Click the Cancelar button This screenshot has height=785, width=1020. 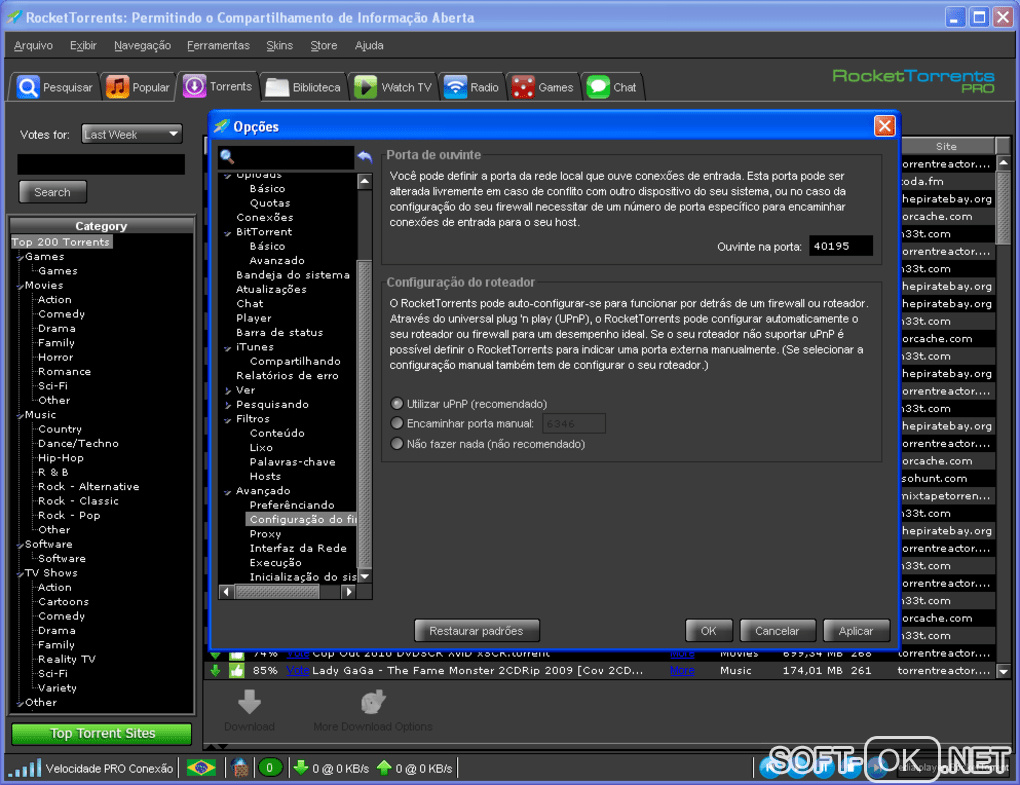click(777, 631)
